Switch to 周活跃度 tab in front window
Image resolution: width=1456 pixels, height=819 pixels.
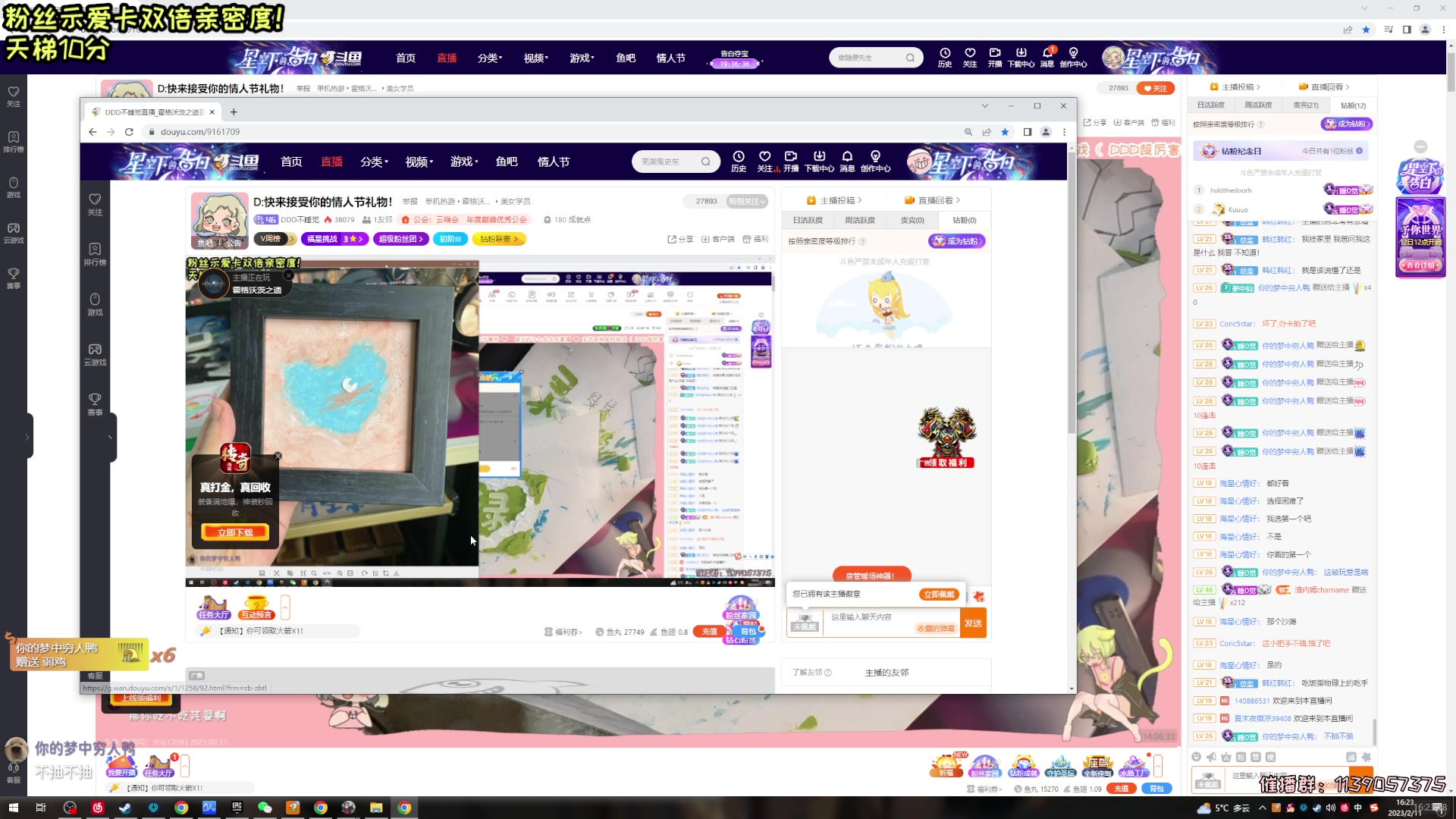click(x=860, y=220)
